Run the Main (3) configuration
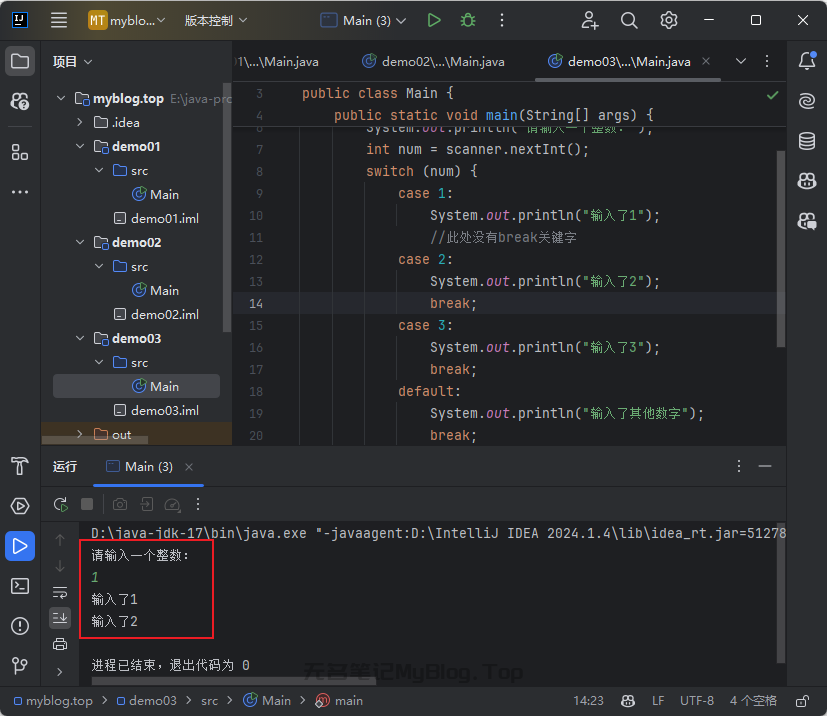 coord(434,21)
